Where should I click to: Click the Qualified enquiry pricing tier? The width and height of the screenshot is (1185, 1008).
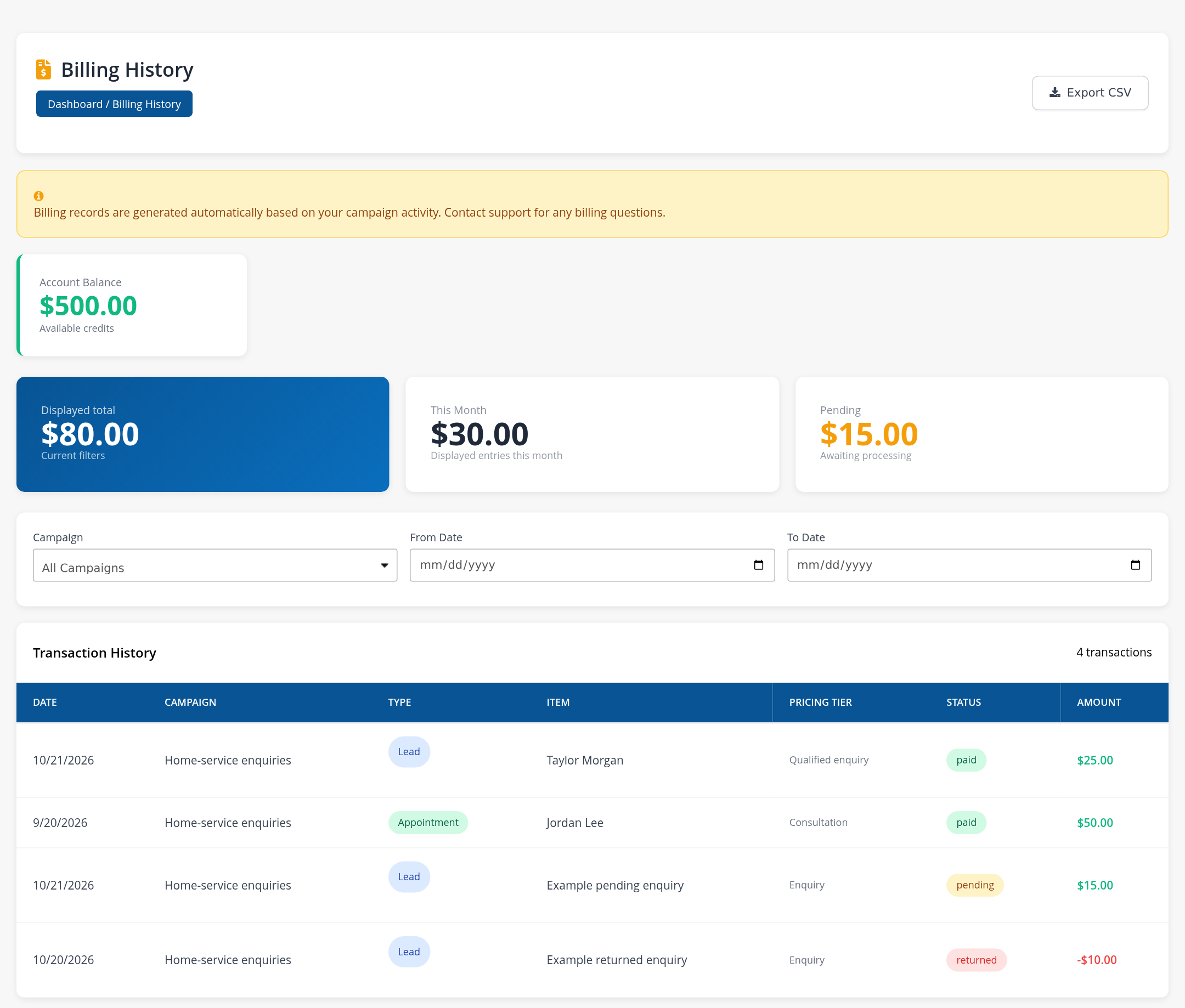pos(829,760)
